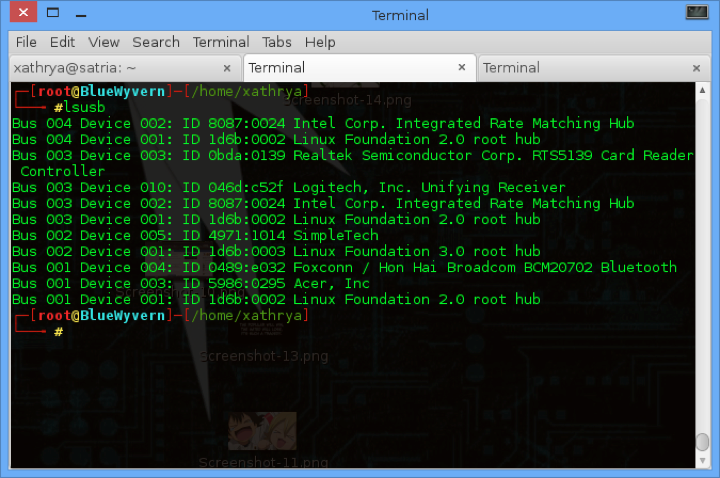
Task: Click the terminal scrollbar thumb
Action: (702, 442)
